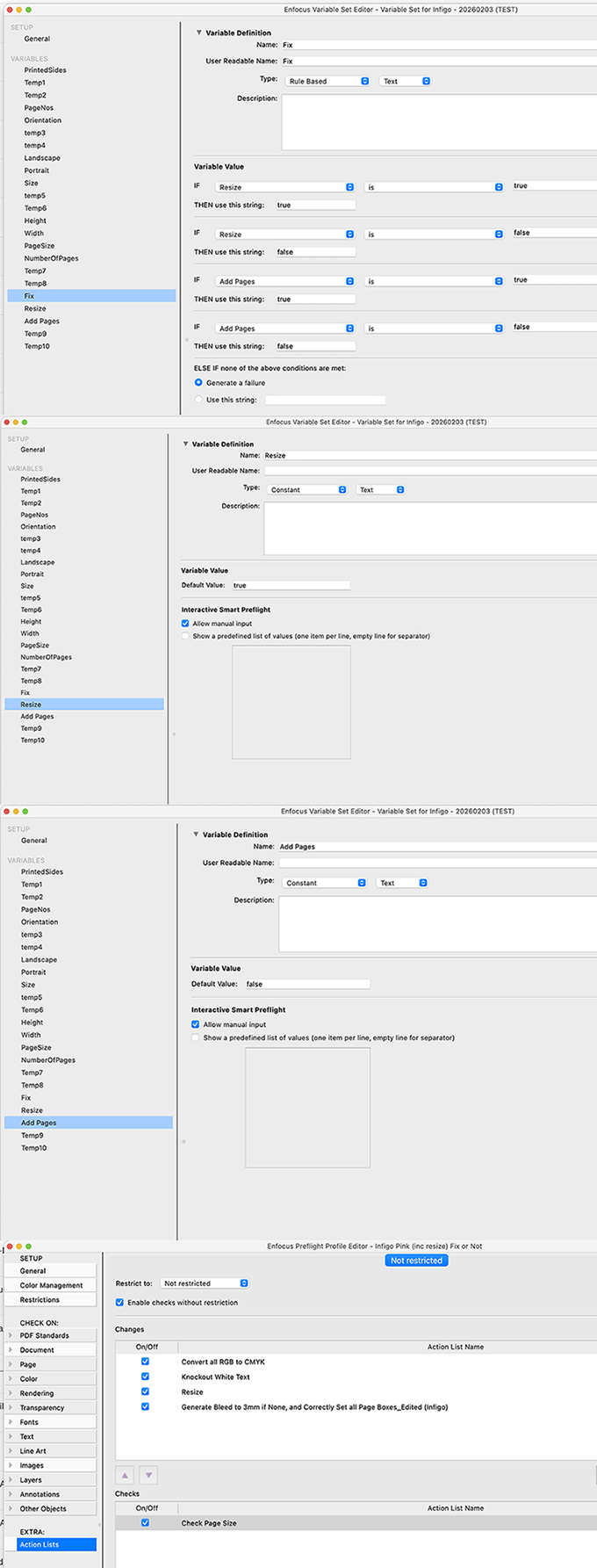Toggle the Knockout White Text checkbox
Image resolution: width=597 pixels, height=1568 pixels.
[x=146, y=1377]
